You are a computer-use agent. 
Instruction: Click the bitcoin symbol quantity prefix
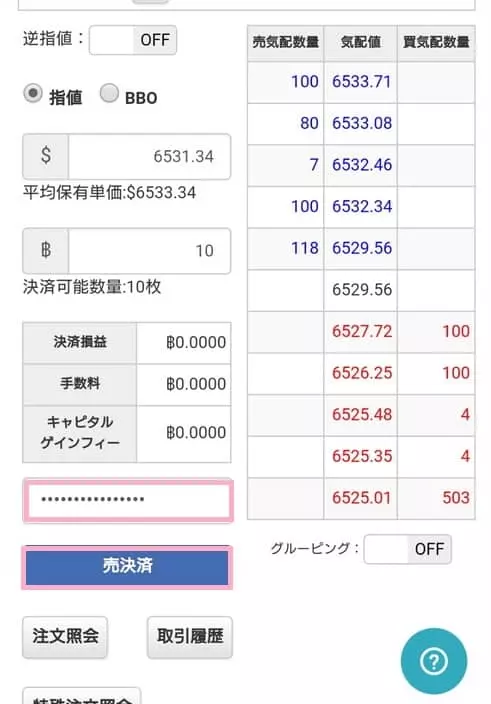[x=46, y=251]
